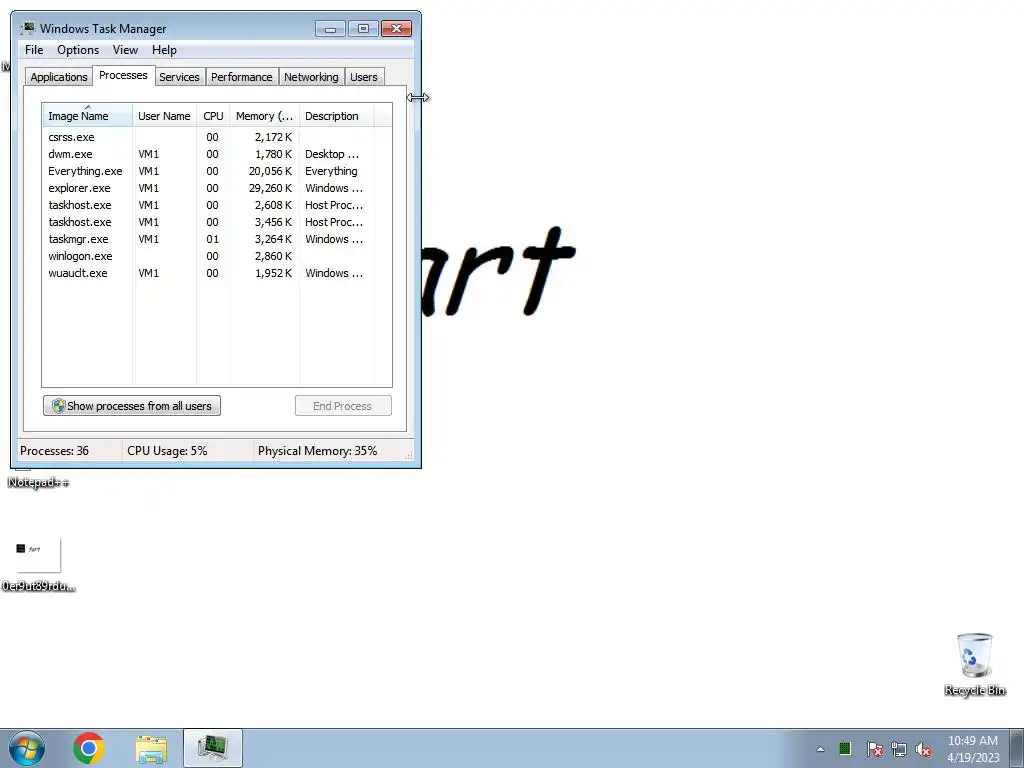Sort by the Memory column header
The width and height of the screenshot is (1024, 768).
(x=264, y=116)
